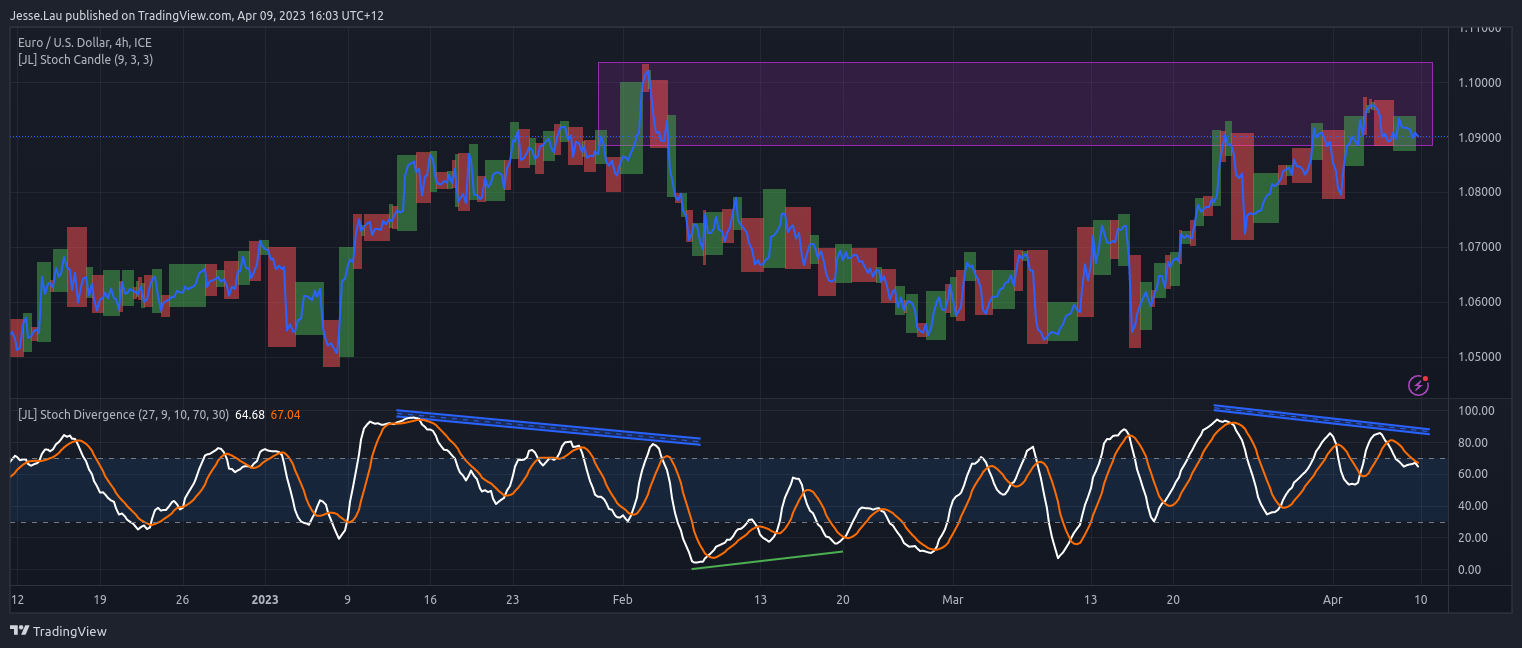Click the Apr label on the time axis

[1332, 600]
